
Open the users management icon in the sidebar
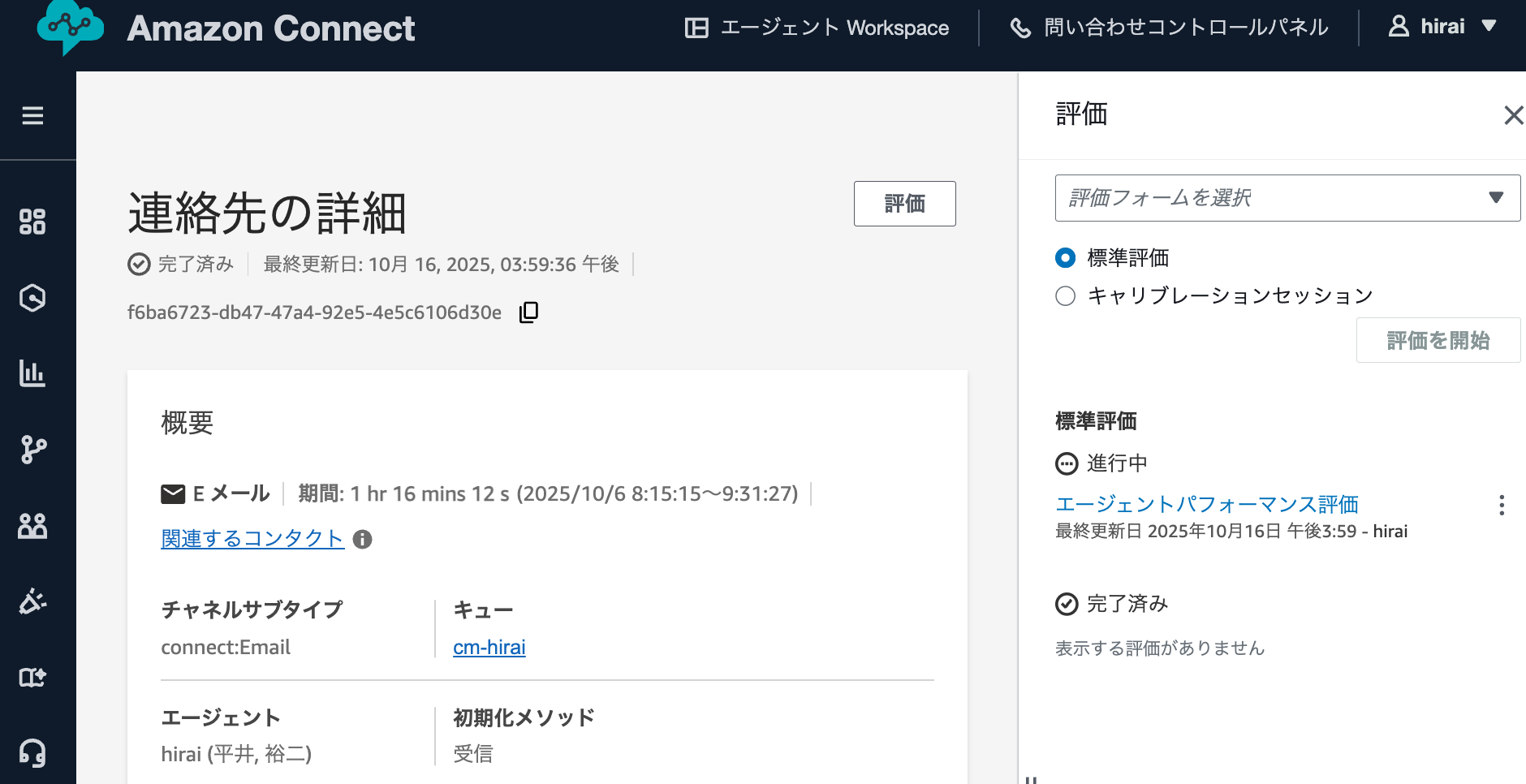[x=32, y=526]
